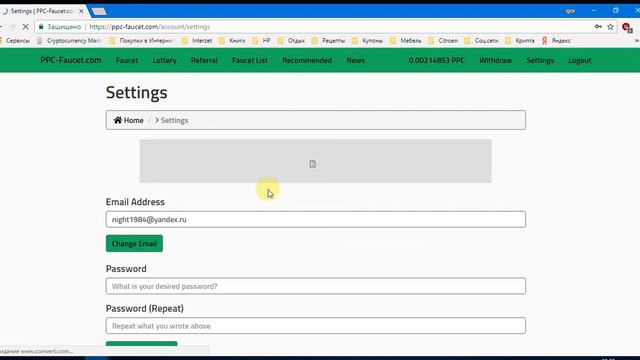640x360 pixels.
Task: Open the Recommended page
Action: 307,60
